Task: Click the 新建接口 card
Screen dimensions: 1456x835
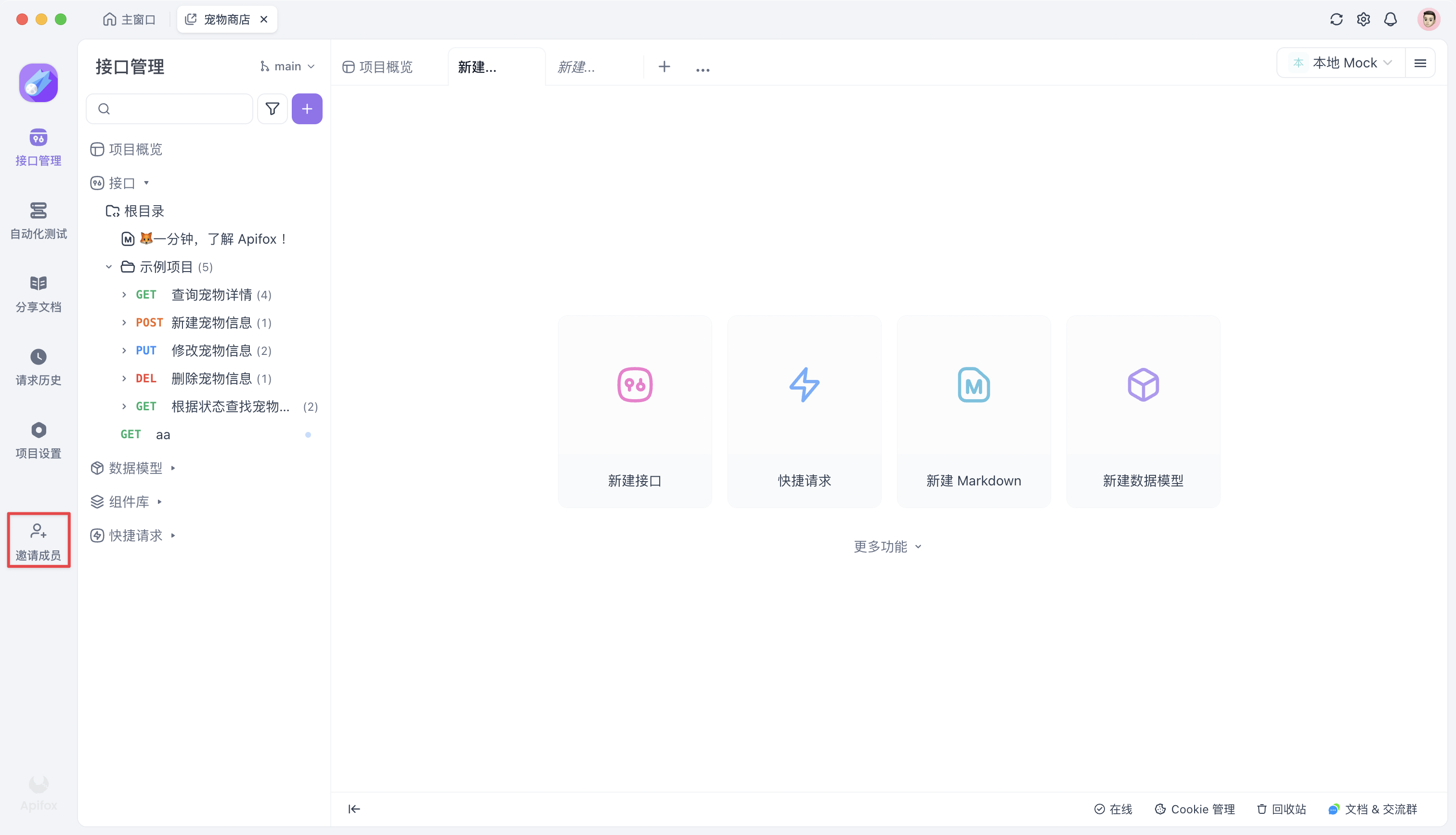Action: [x=635, y=411]
